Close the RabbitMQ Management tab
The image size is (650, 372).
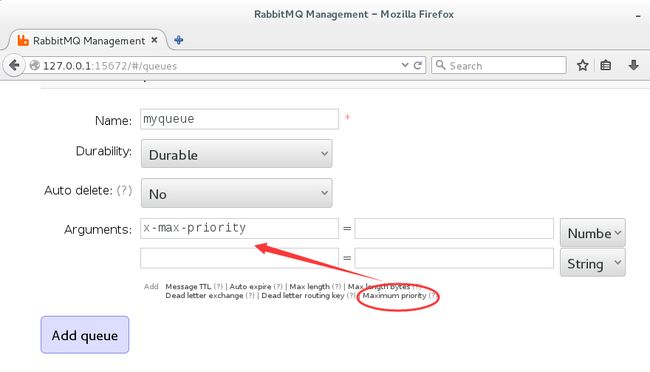[154, 40]
